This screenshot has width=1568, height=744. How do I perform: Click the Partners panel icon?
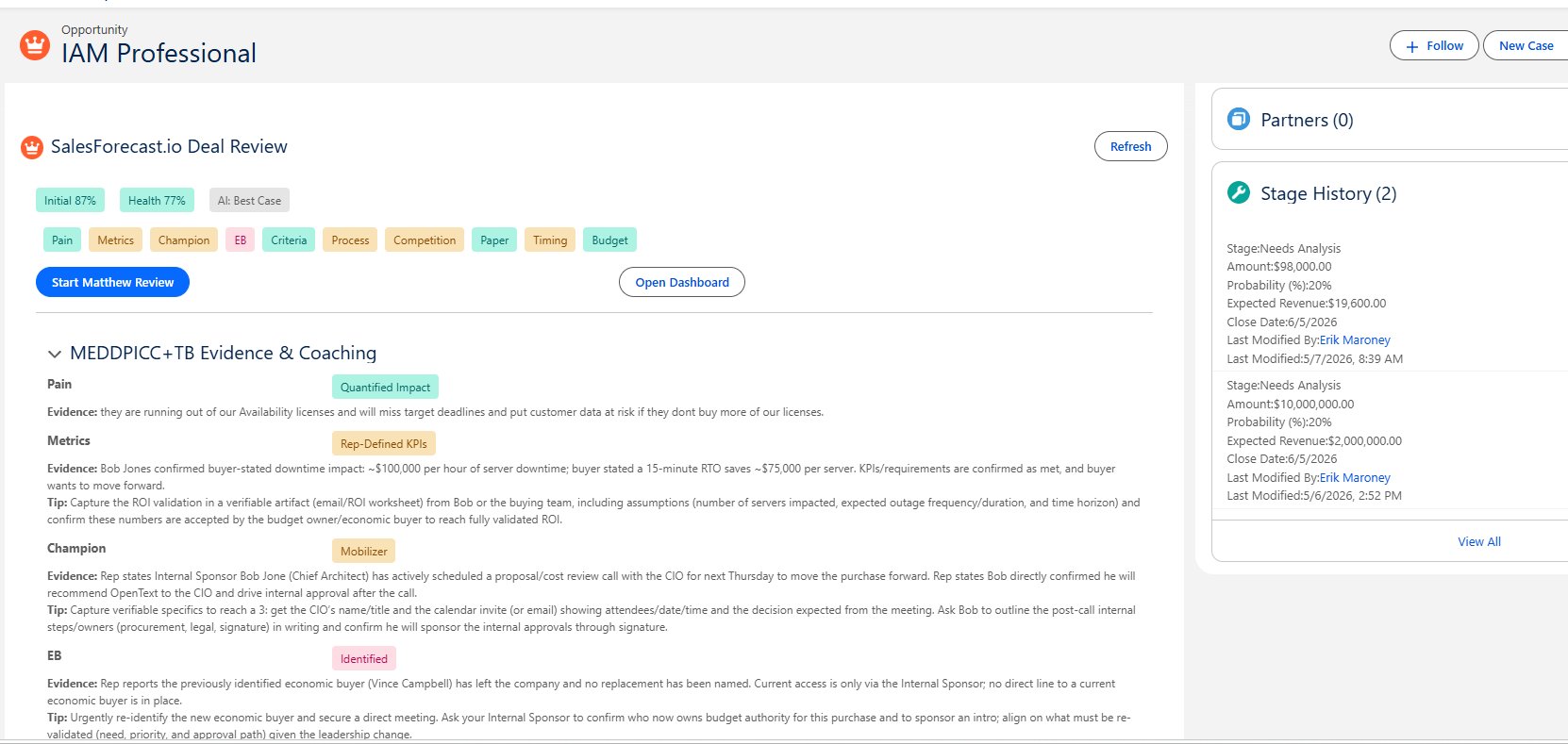1238,120
